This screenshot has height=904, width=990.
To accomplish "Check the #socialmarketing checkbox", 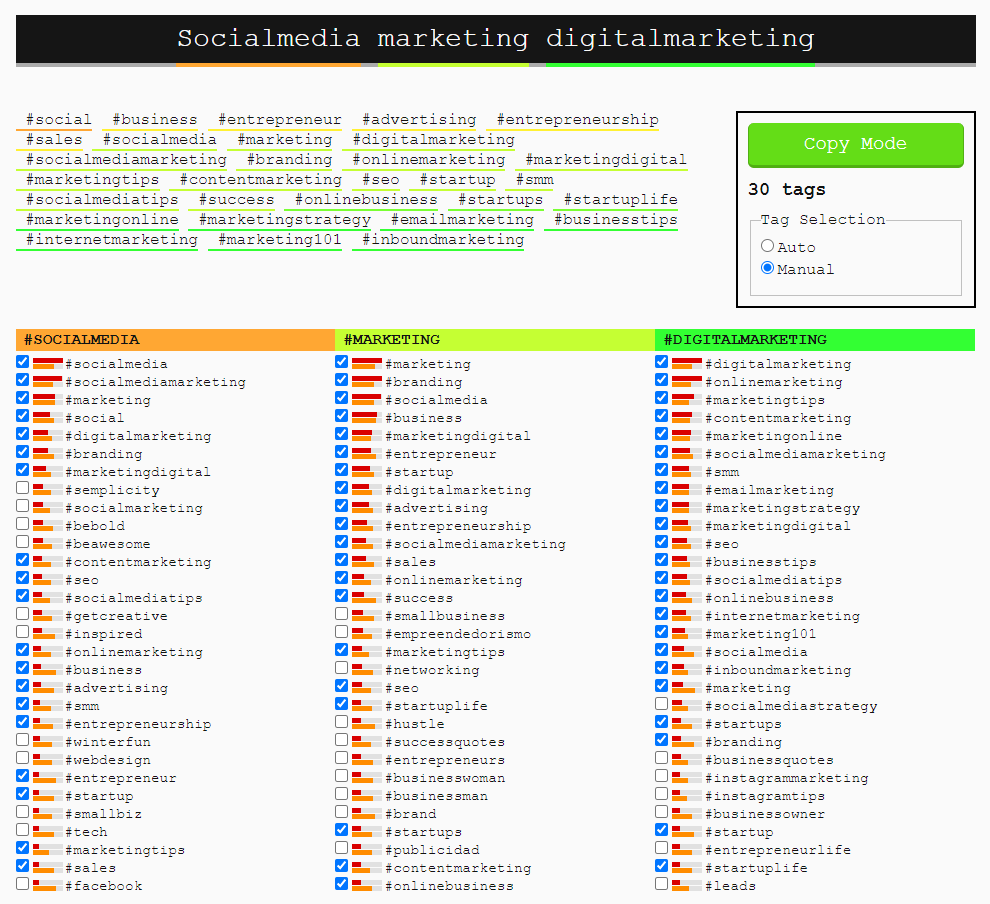I will pos(23,506).
